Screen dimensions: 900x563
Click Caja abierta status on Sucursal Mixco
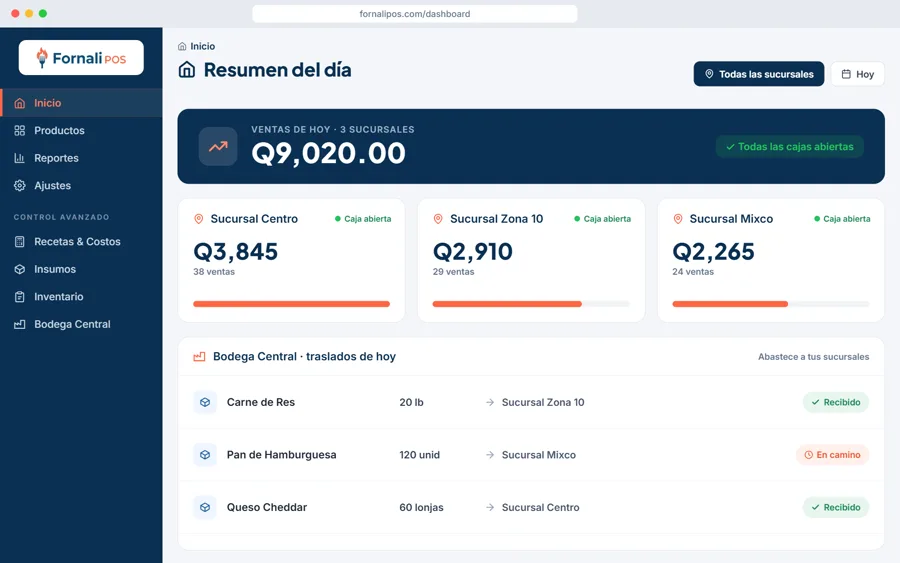(842, 219)
